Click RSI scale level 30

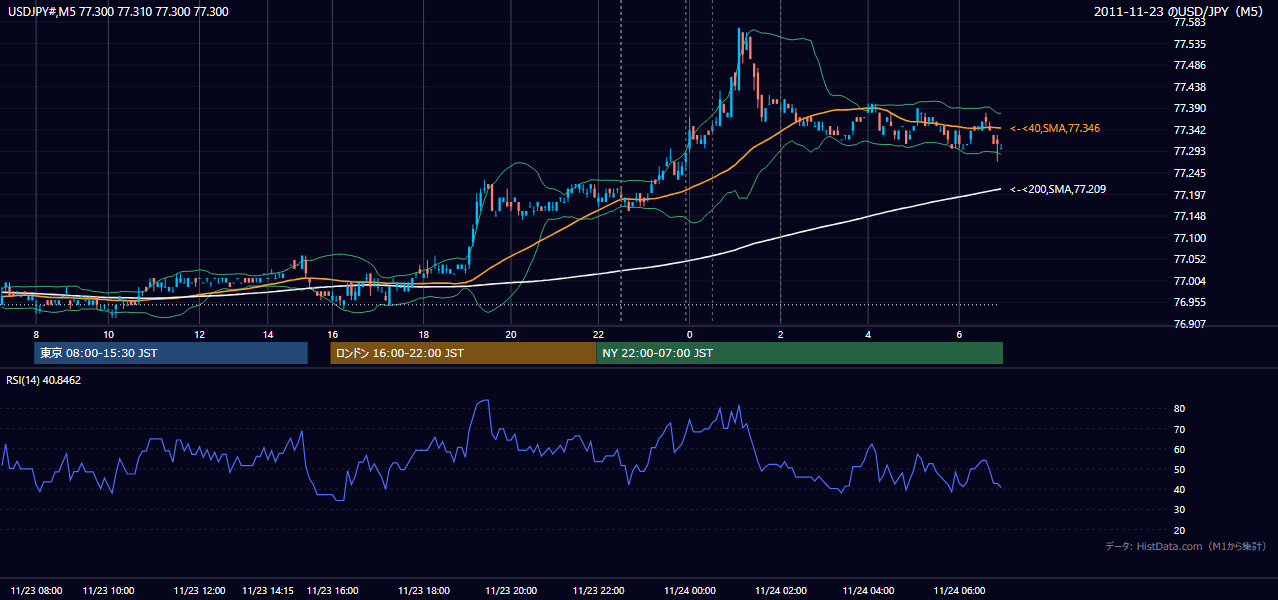[x=1179, y=510]
